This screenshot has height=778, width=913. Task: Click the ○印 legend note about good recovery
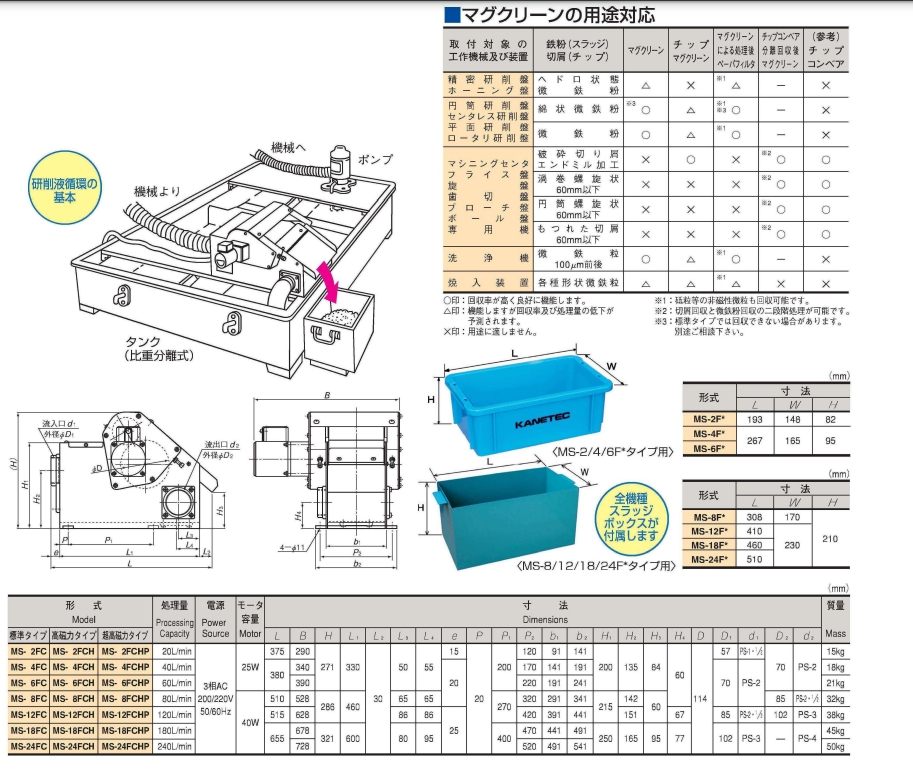(x=515, y=301)
